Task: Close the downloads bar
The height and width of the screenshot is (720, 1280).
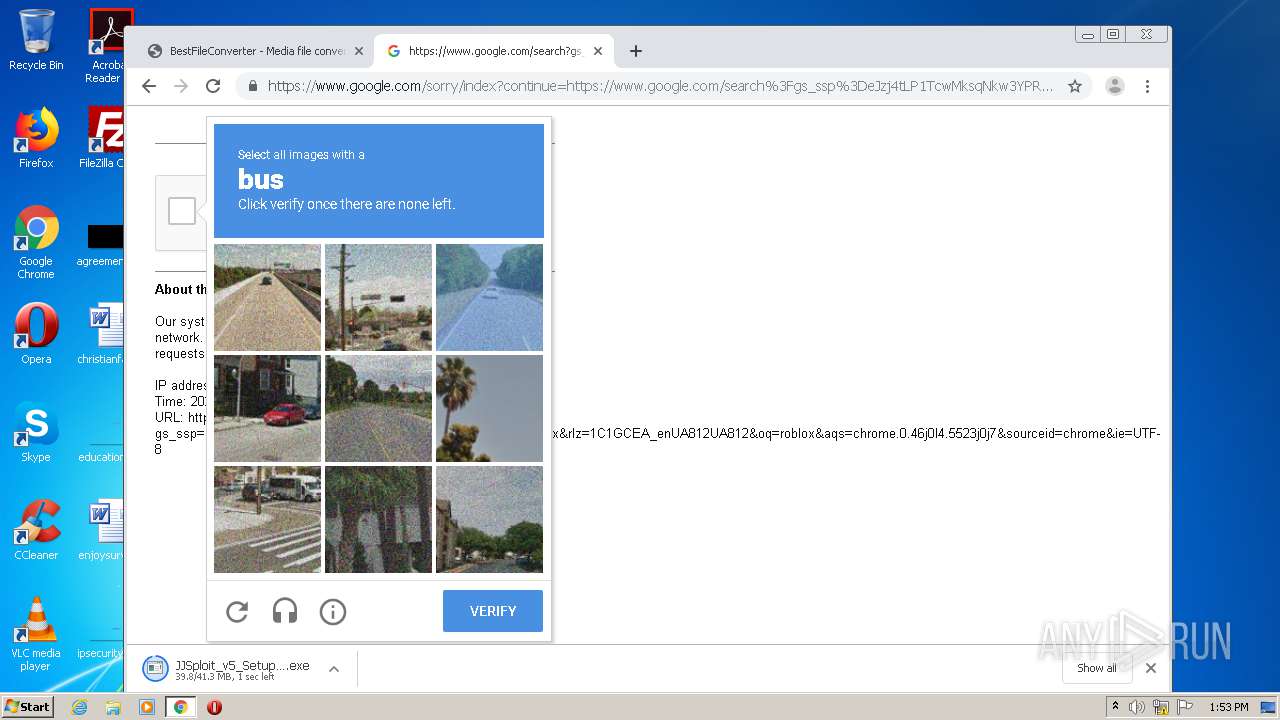Action: click(x=1151, y=668)
